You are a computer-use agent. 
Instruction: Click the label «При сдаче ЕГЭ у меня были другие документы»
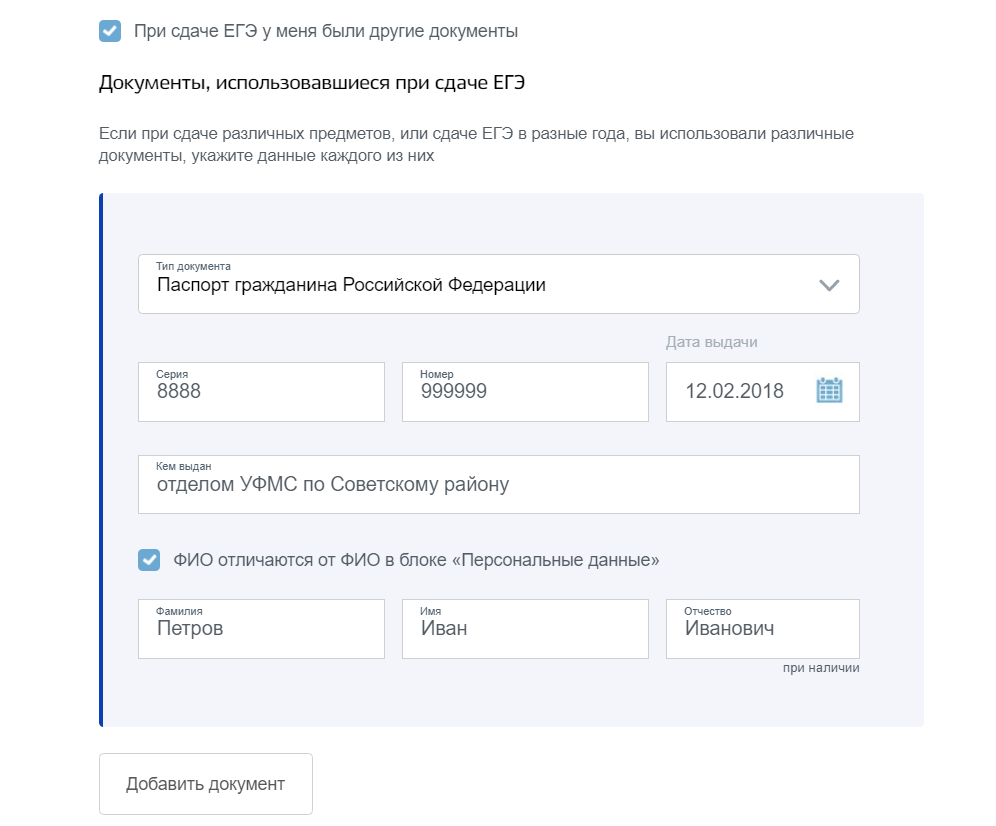(326, 31)
